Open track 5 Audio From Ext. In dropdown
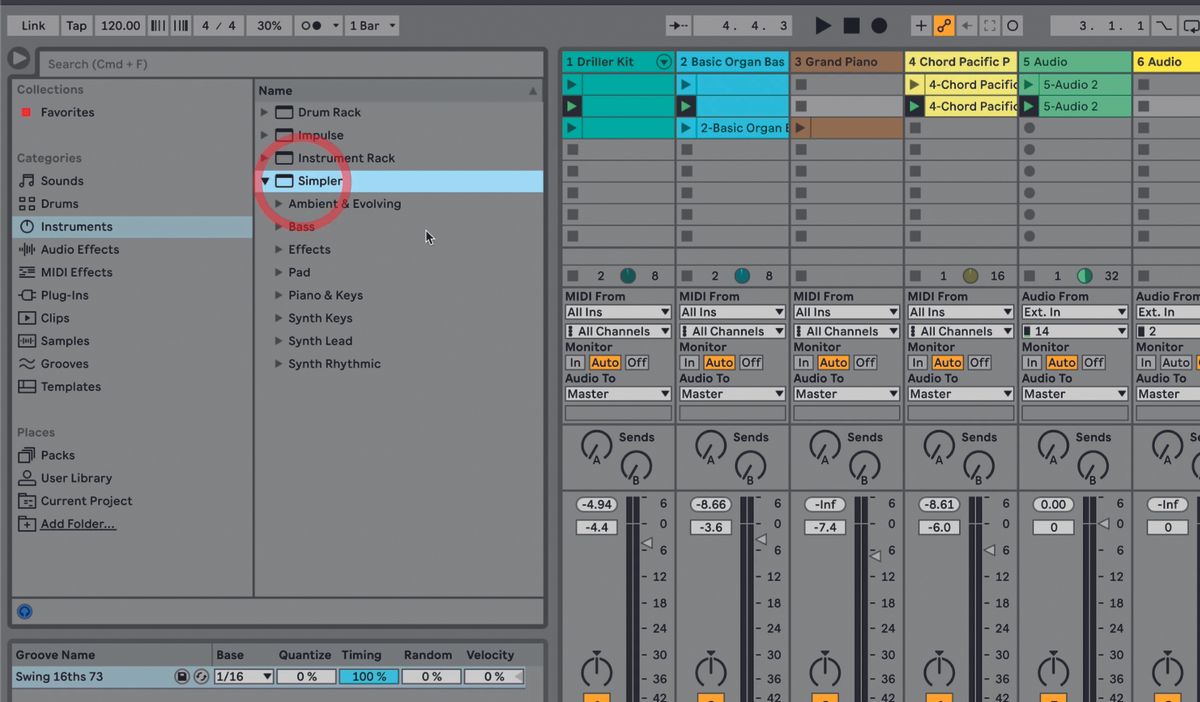Viewport: 1200px width, 702px height. click(x=1074, y=313)
